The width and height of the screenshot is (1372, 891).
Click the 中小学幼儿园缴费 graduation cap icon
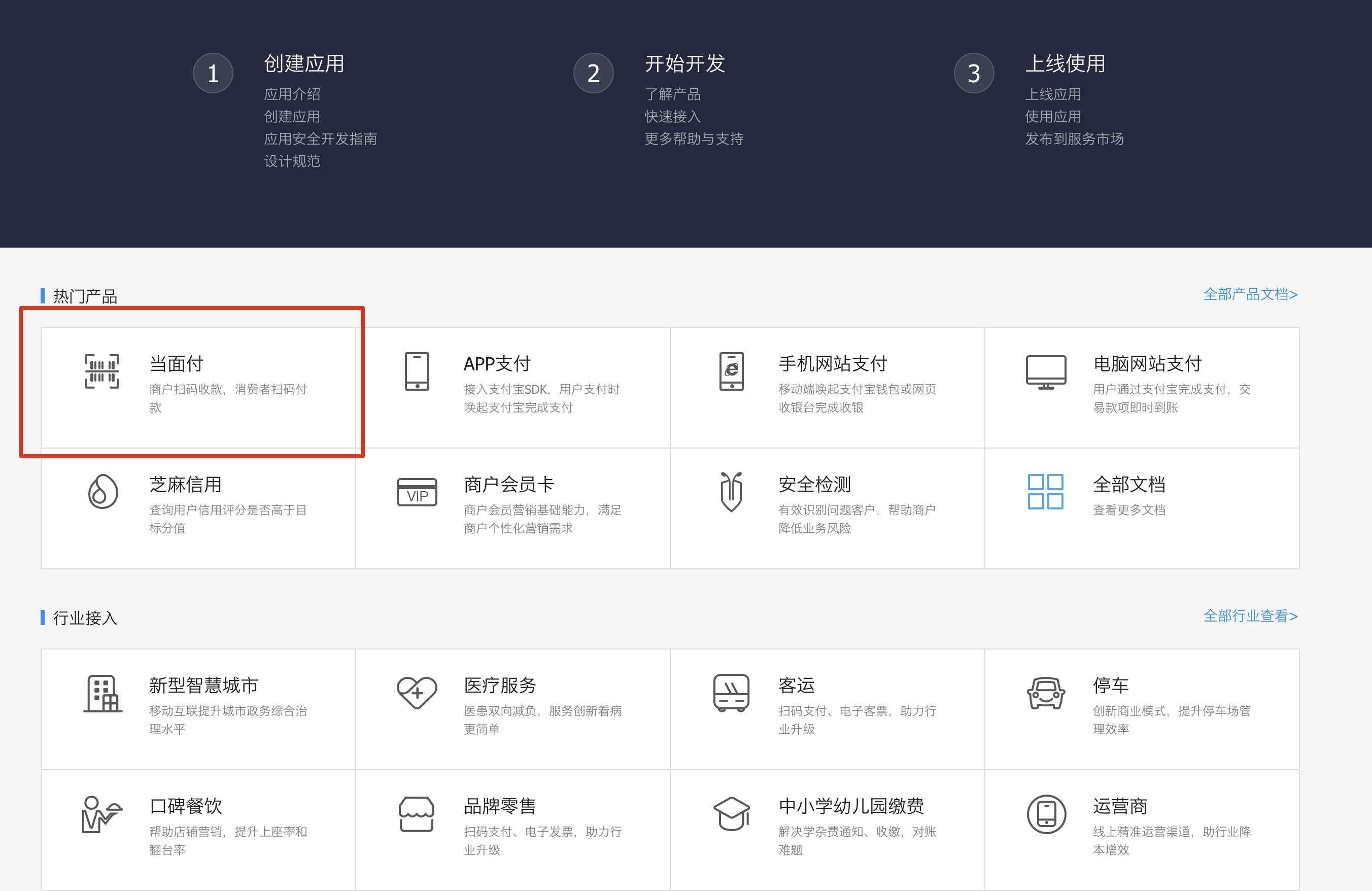pos(731,813)
